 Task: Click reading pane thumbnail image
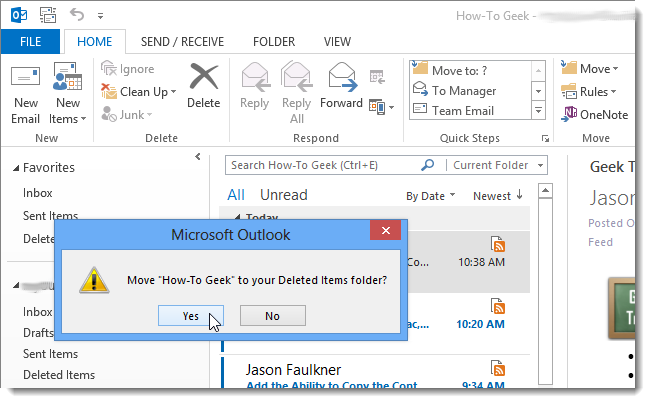pos(621,308)
